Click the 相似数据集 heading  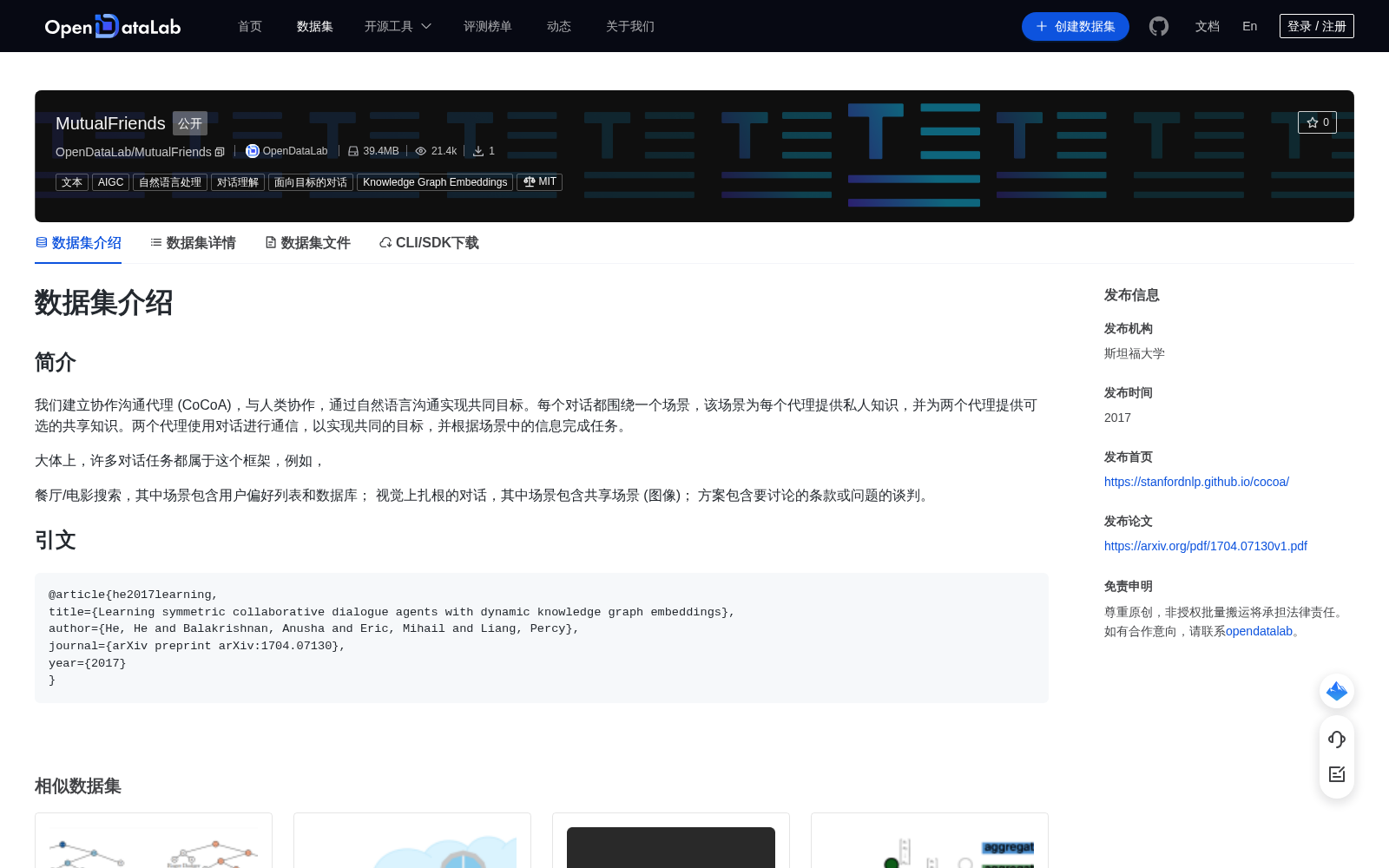[78, 786]
